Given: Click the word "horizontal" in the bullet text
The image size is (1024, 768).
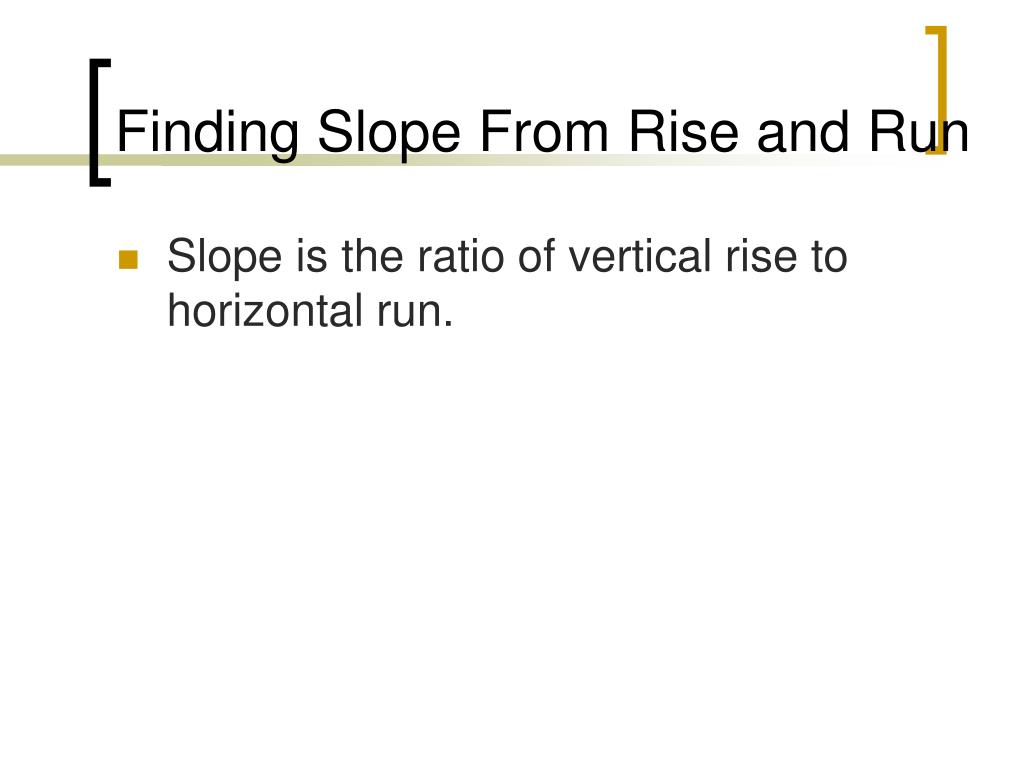Looking at the screenshot, I should tap(264, 310).
